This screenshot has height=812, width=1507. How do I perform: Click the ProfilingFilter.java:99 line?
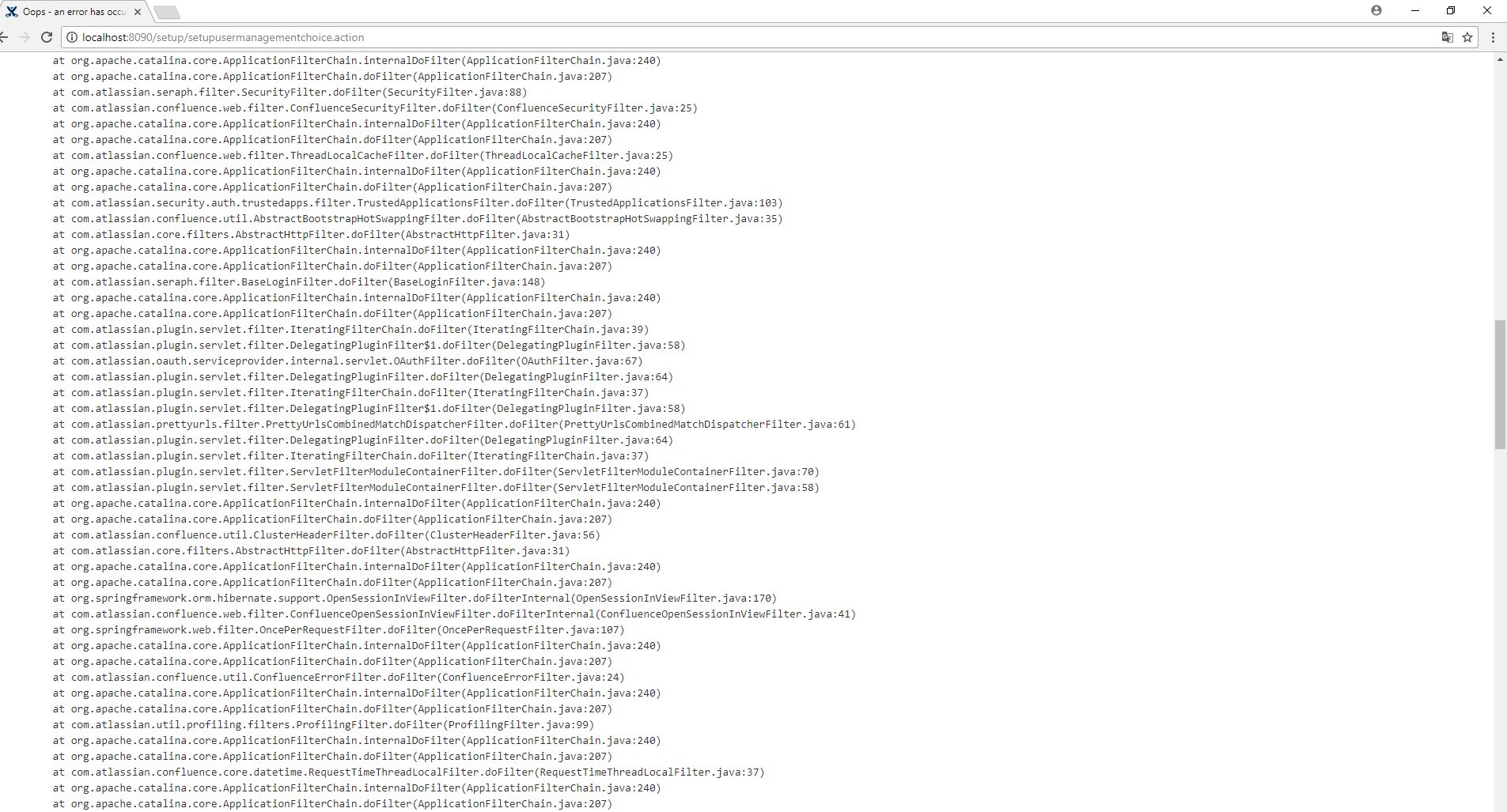(x=324, y=725)
